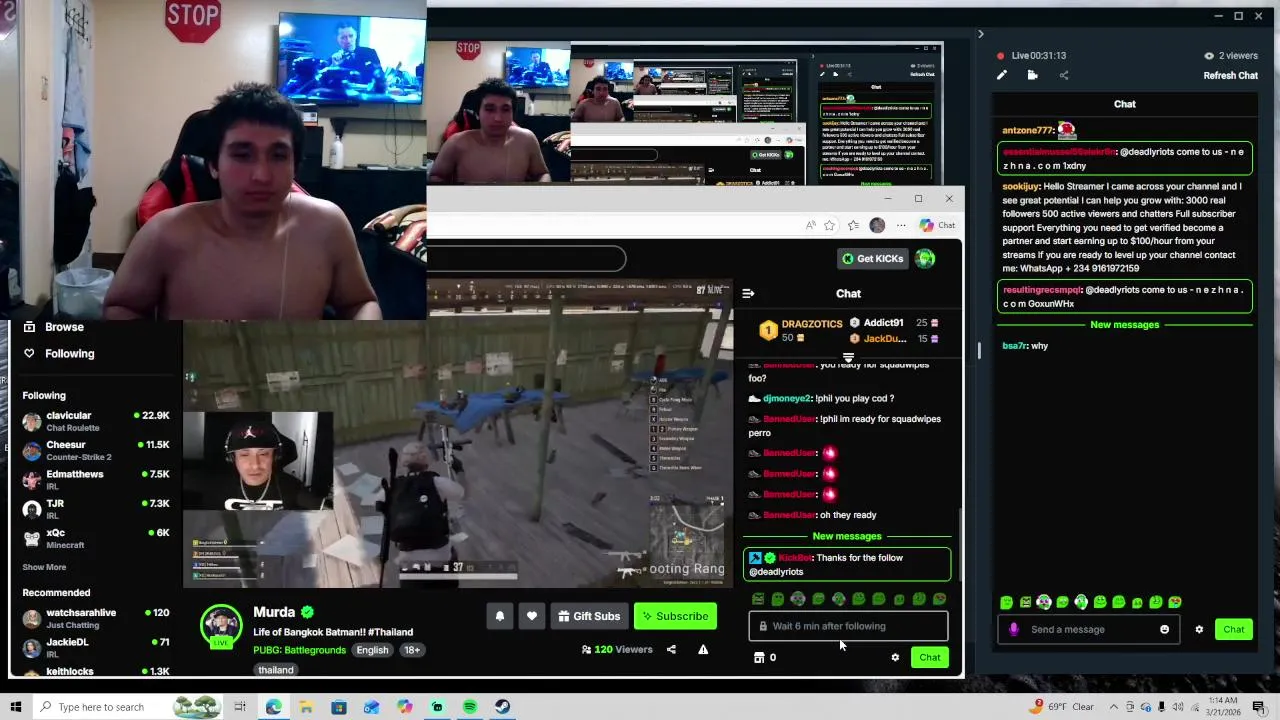Open Murda's channel avatar
Viewport: 1280px width, 720px height.
click(221, 627)
